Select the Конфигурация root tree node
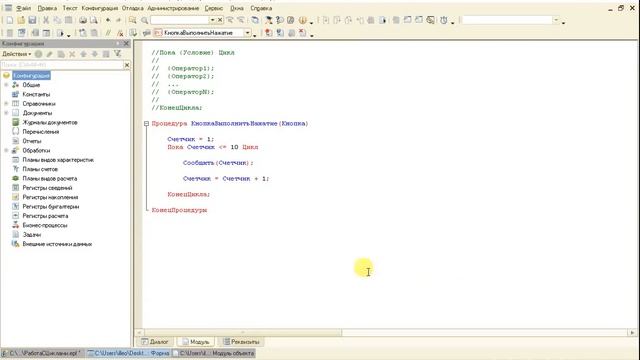640x360 pixels. tap(31, 76)
